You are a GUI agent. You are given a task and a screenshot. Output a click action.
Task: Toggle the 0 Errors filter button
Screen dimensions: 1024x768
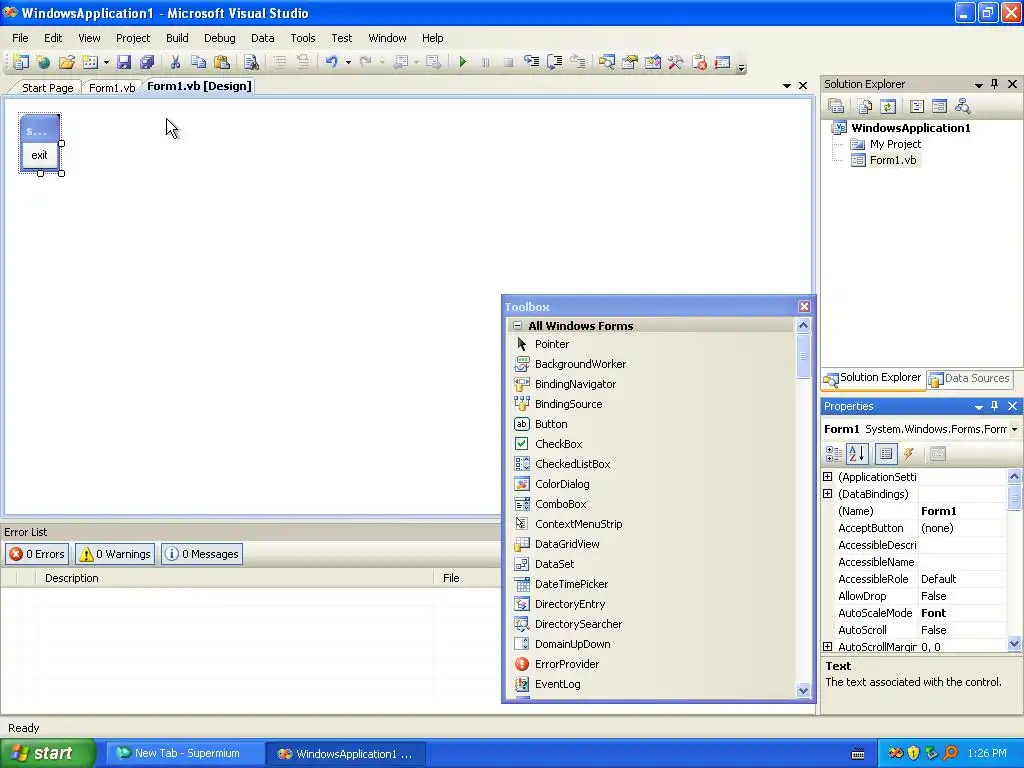click(x=37, y=554)
